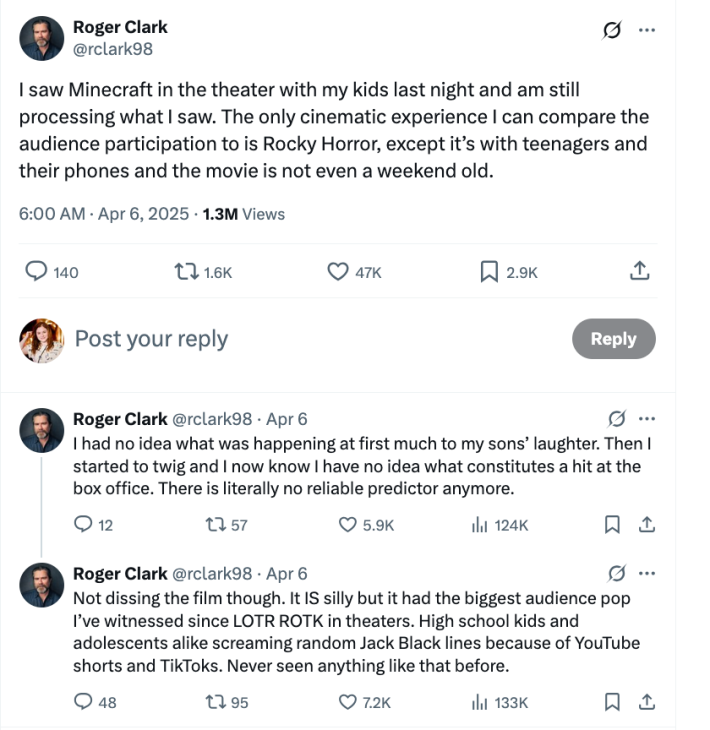Reply to the 'Not dissing the film' post
The image size is (710, 730).
tap(84, 702)
